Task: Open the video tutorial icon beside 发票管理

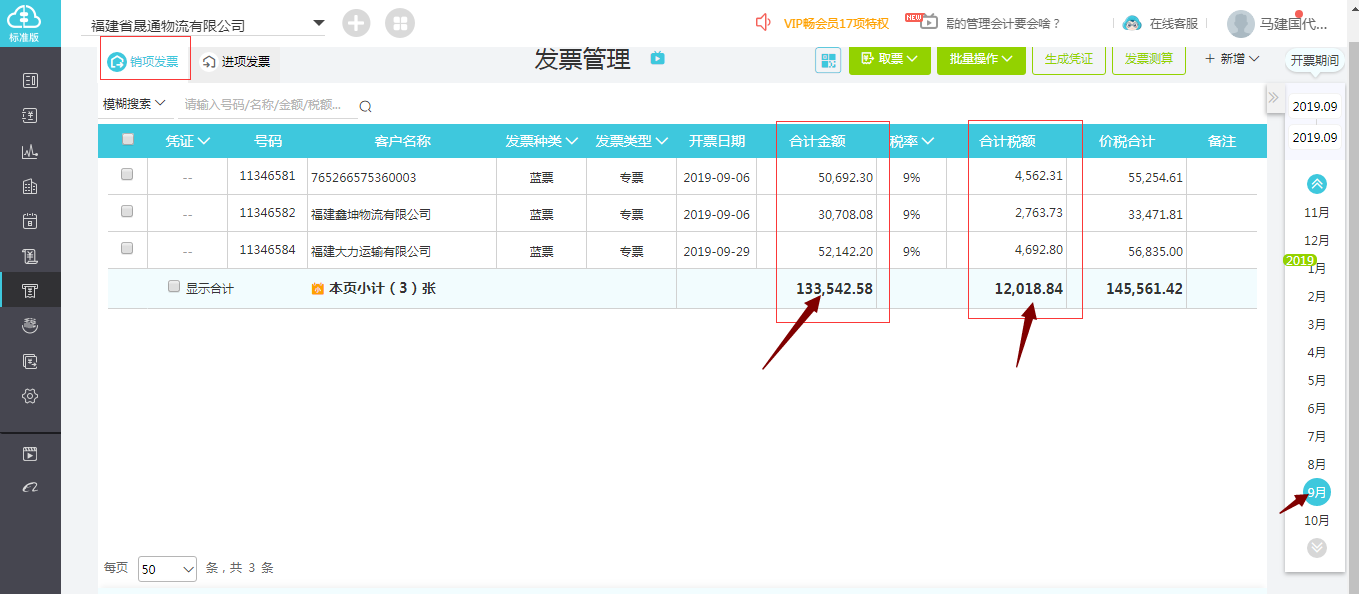Action: click(657, 59)
